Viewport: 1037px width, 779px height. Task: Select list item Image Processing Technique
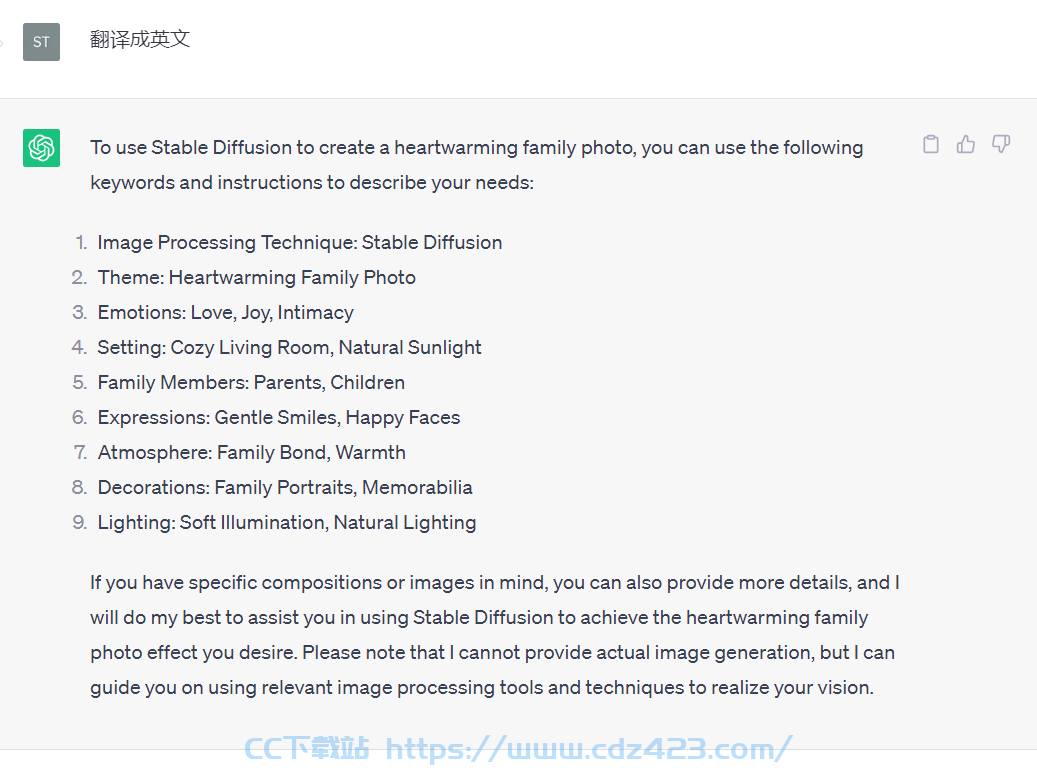point(300,243)
